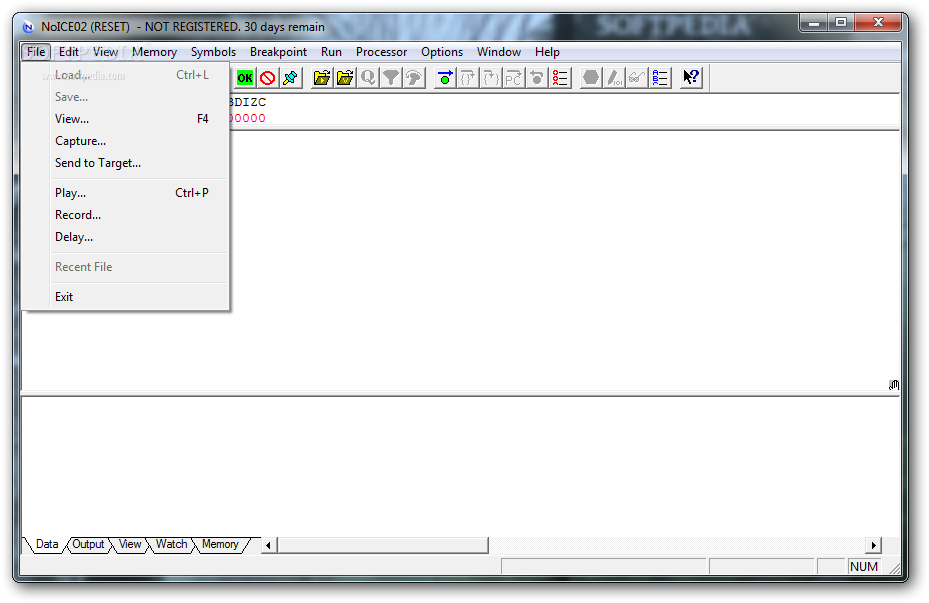Open the Processor menu
Image resolution: width=929 pixels, height=603 pixels.
pos(382,52)
